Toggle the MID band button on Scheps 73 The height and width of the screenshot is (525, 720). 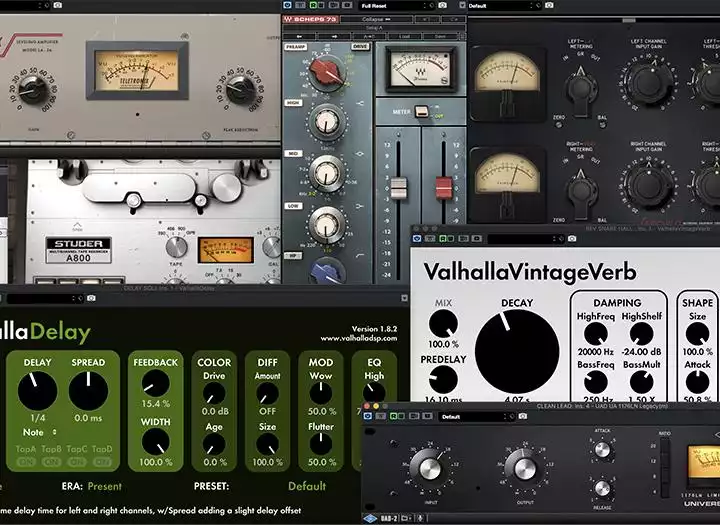292,153
